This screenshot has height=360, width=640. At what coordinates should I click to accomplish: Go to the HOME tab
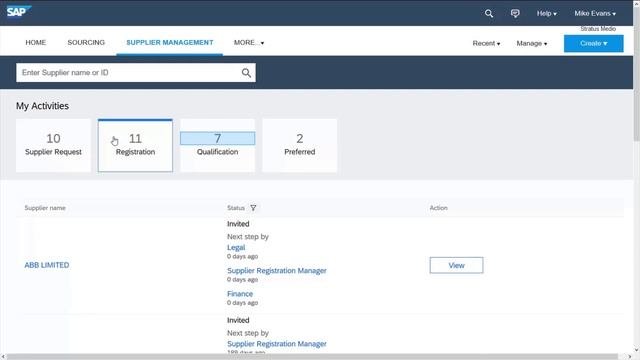click(36, 42)
